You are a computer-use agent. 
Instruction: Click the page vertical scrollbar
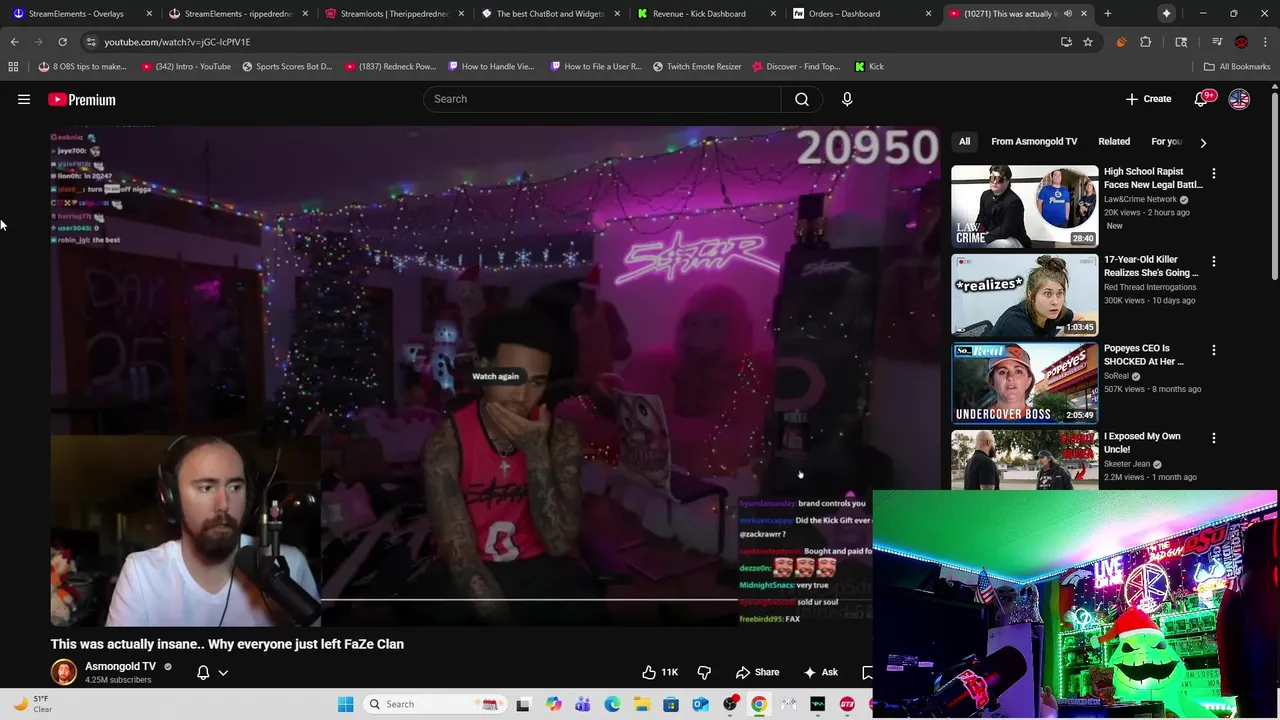click(1275, 185)
